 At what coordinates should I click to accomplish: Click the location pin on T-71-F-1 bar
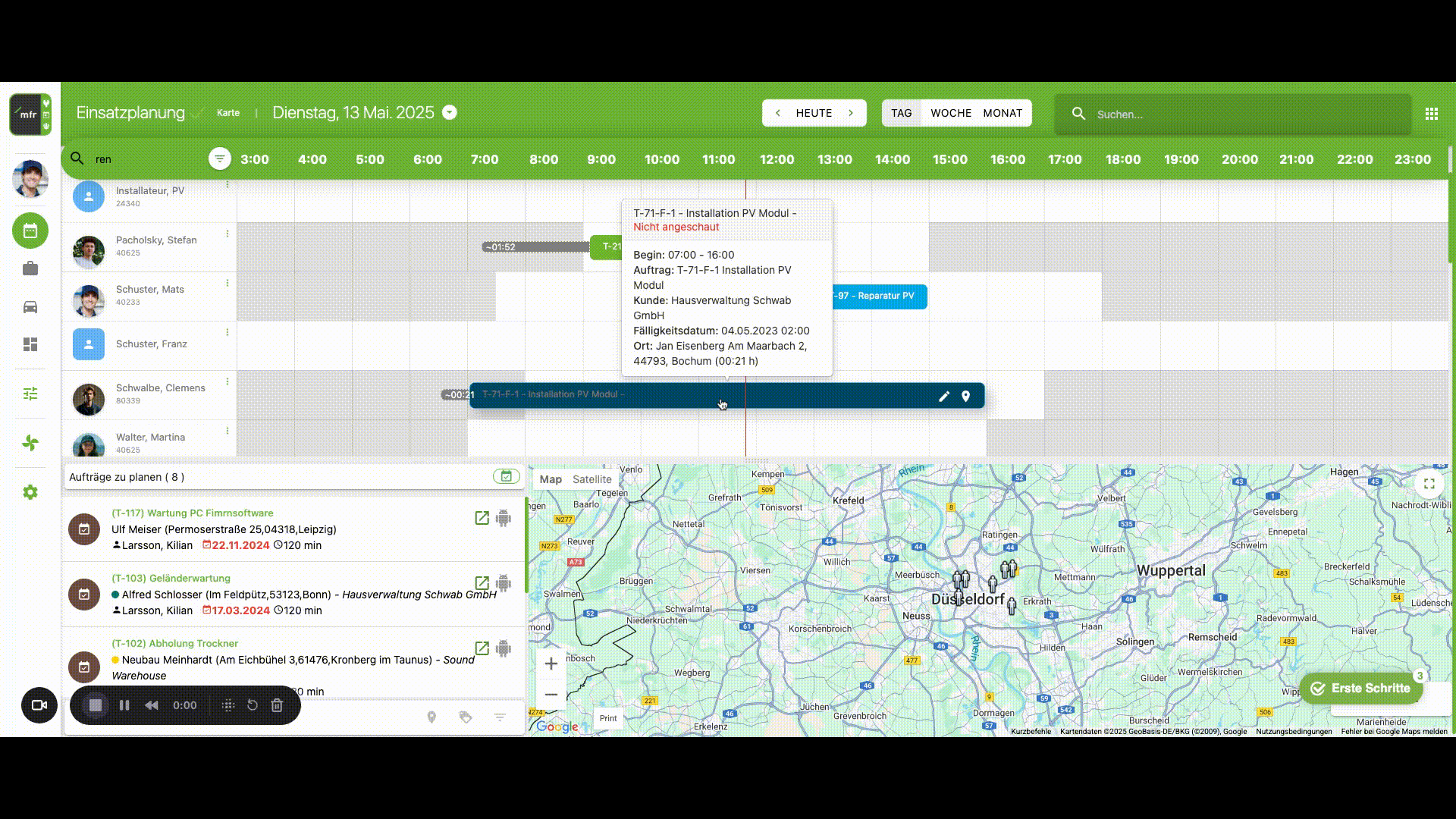pos(965,396)
